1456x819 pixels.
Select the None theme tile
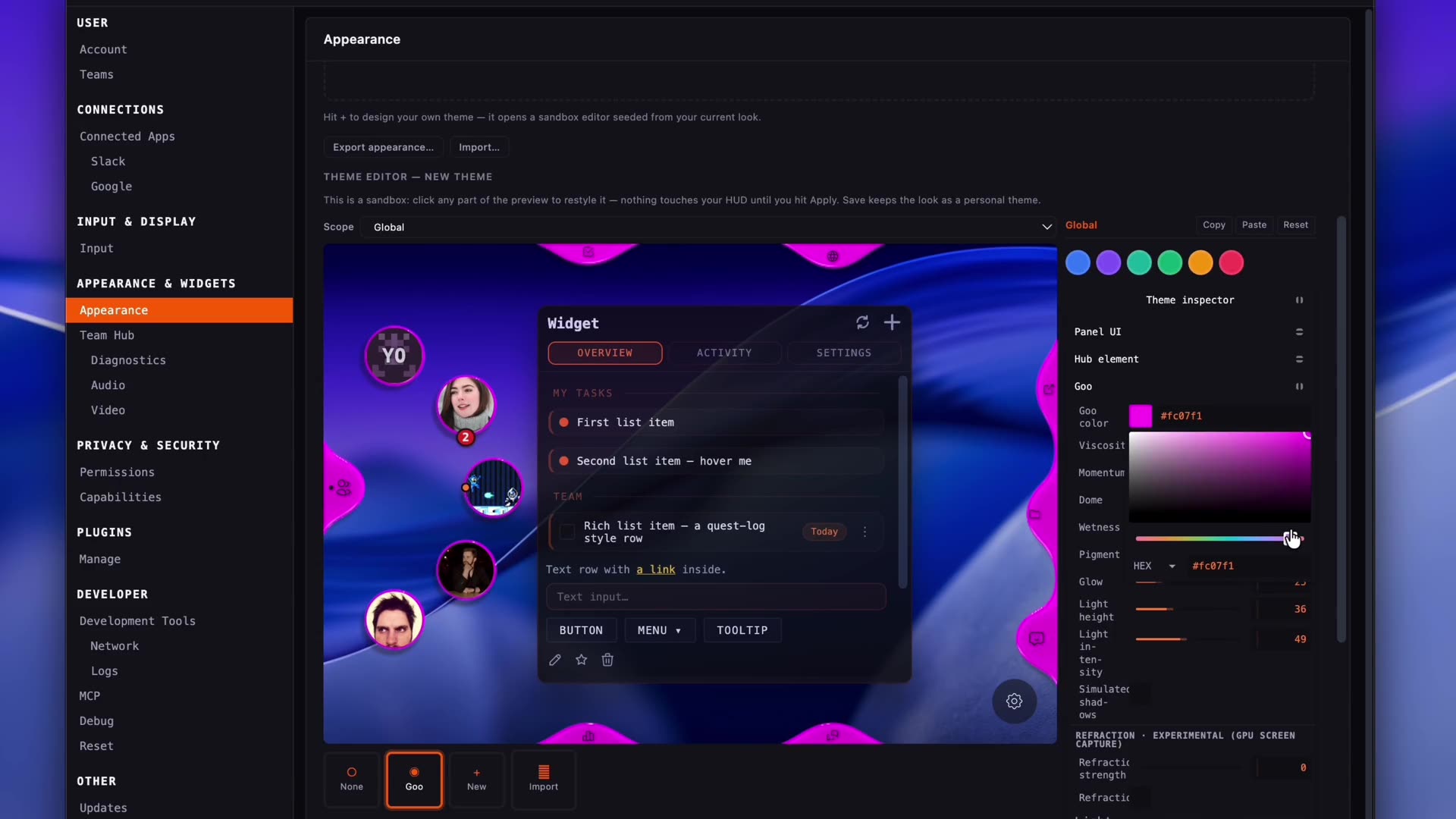pyautogui.click(x=352, y=780)
